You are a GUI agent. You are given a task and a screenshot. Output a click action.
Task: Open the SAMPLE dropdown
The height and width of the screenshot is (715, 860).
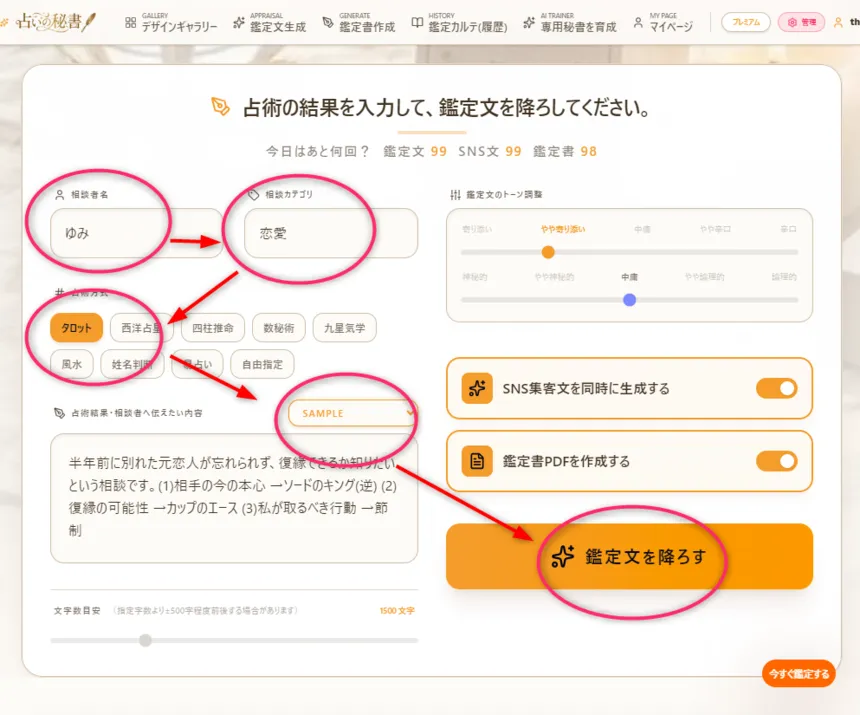pos(353,413)
